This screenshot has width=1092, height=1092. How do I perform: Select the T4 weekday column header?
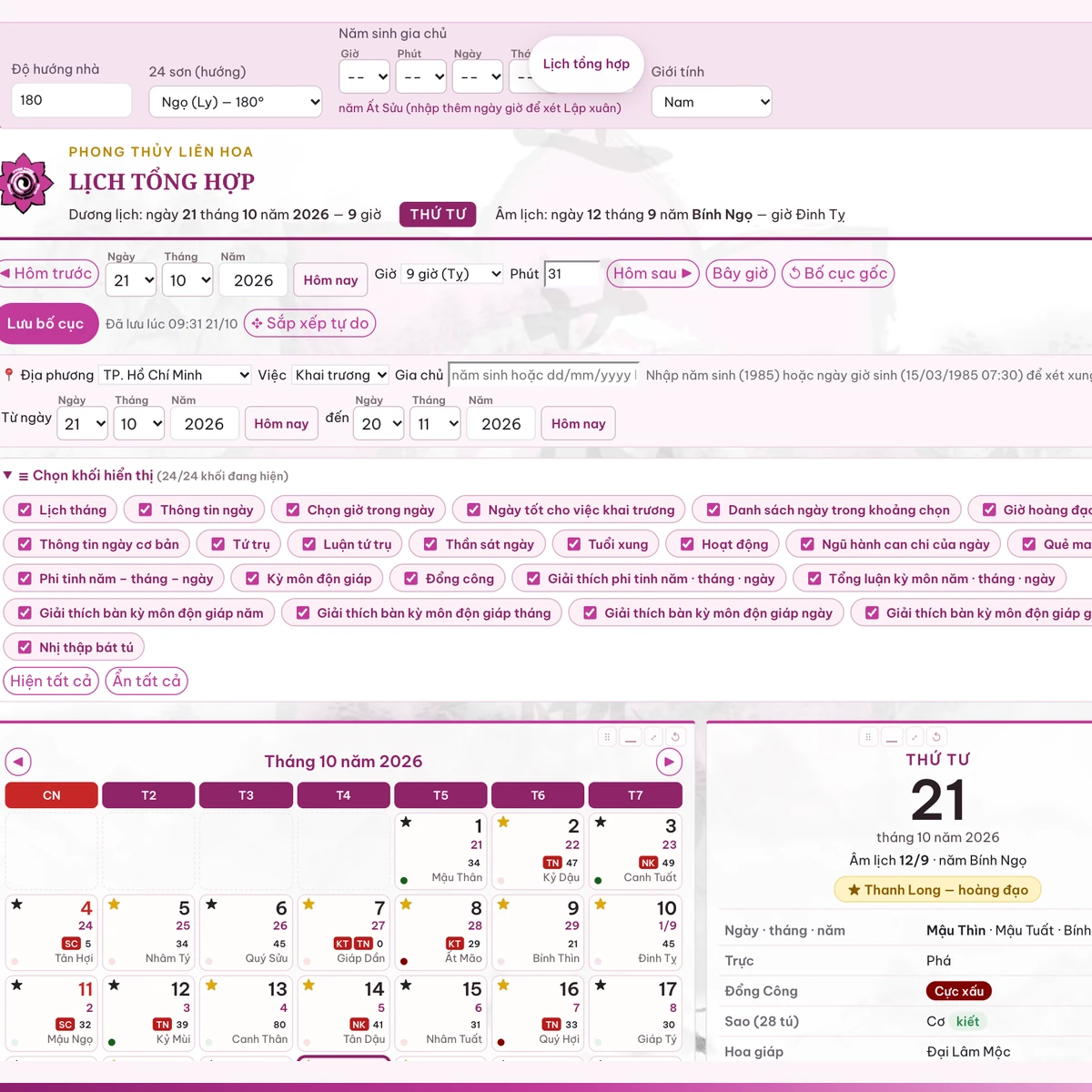(x=343, y=795)
